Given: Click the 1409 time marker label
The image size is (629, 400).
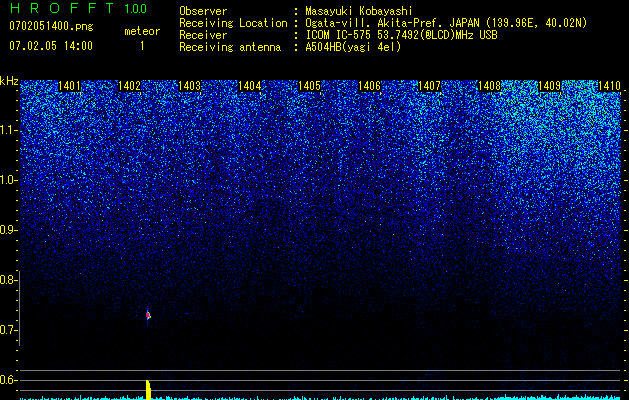Looking at the screenshot, I should point(549,86).
